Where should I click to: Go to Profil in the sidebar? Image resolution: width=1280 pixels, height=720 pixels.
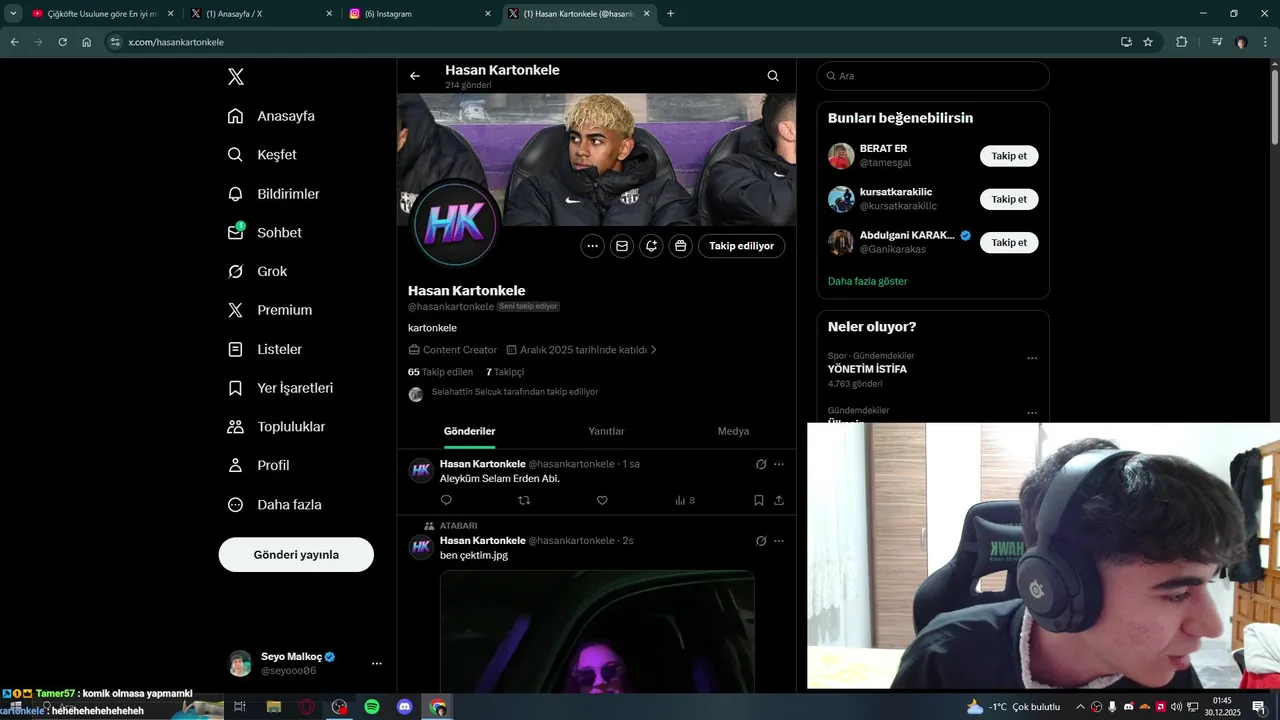pos(258,465)
